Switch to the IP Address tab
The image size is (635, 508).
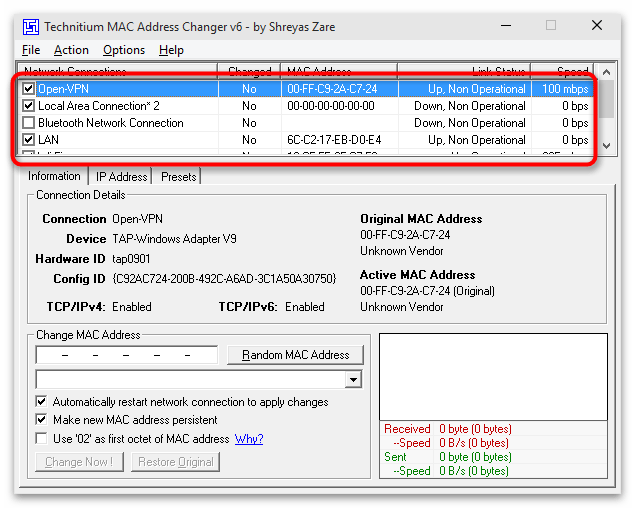121,177
